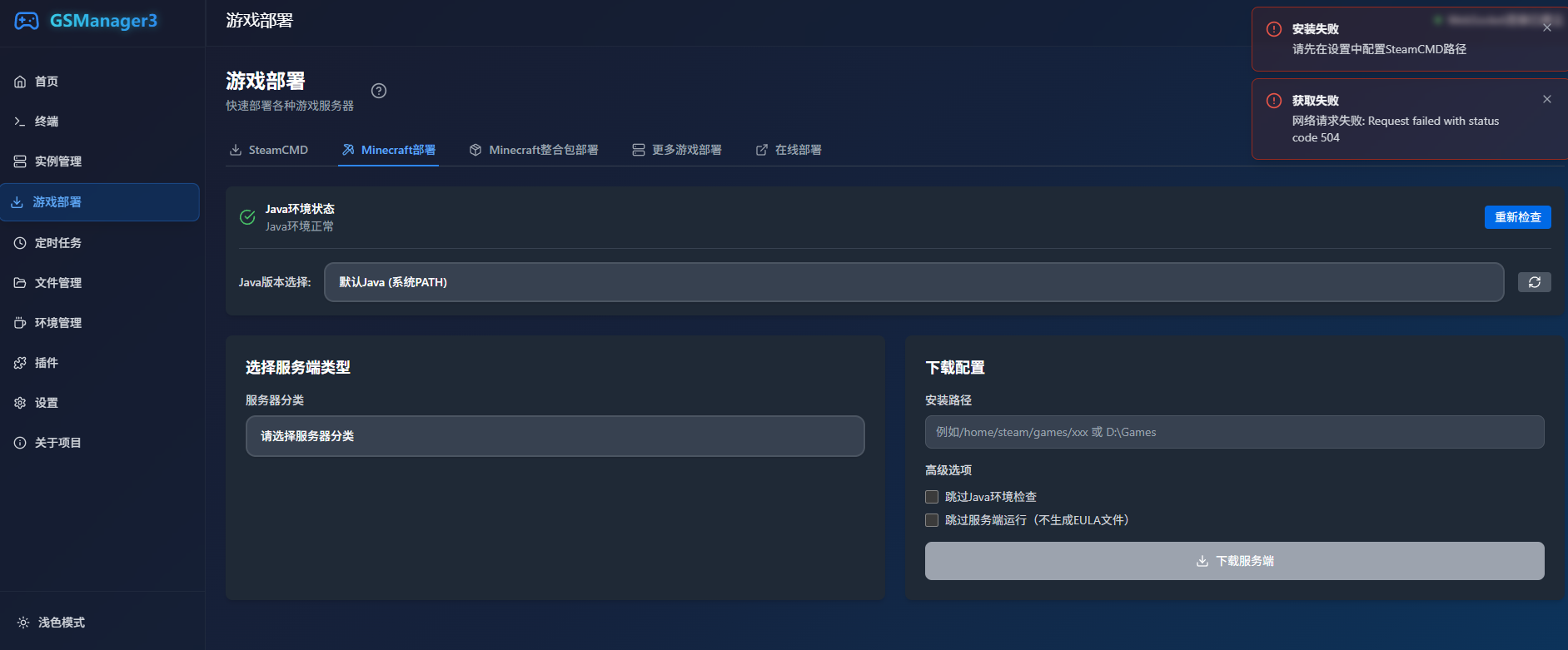
Task: Click the download icon beside sidebar 游戏部署
Action: (x=17, y=202)
